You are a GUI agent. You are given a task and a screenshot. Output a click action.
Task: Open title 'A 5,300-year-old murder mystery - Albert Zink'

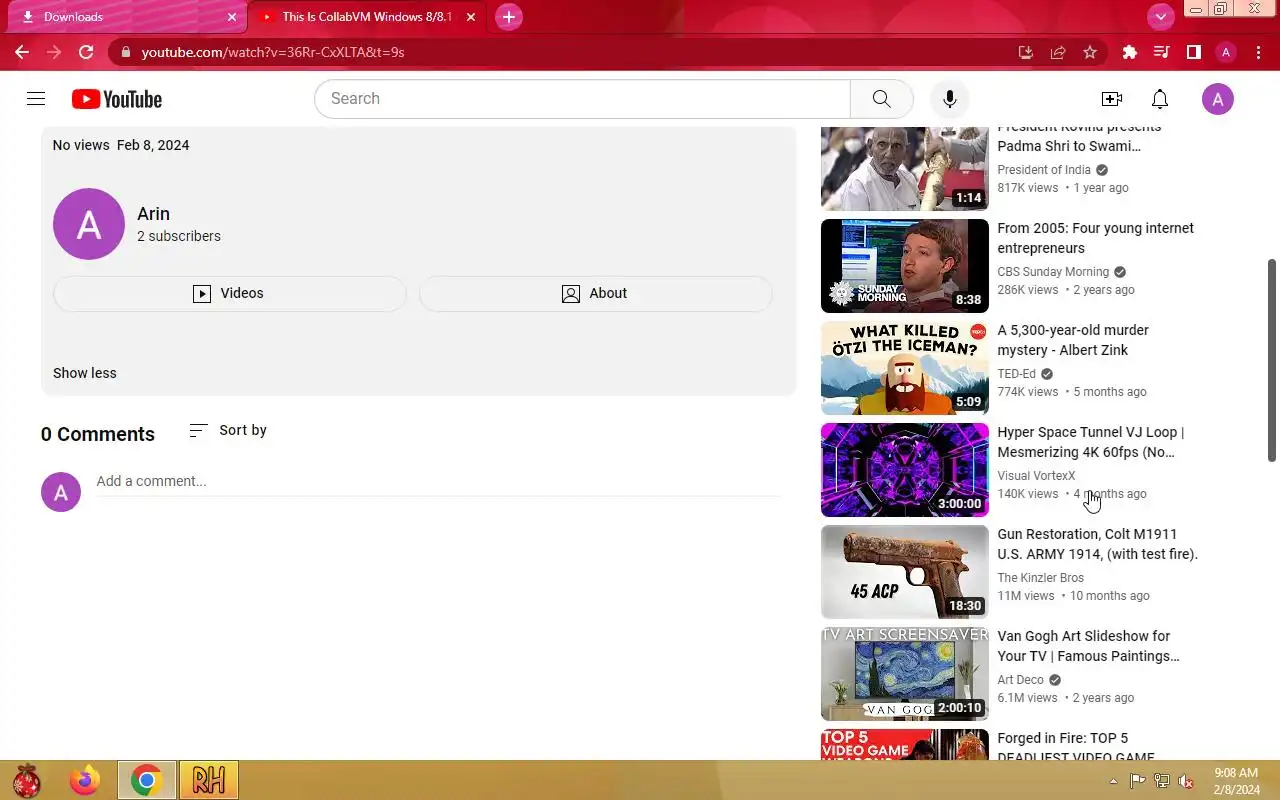[x=1073, y=340]
